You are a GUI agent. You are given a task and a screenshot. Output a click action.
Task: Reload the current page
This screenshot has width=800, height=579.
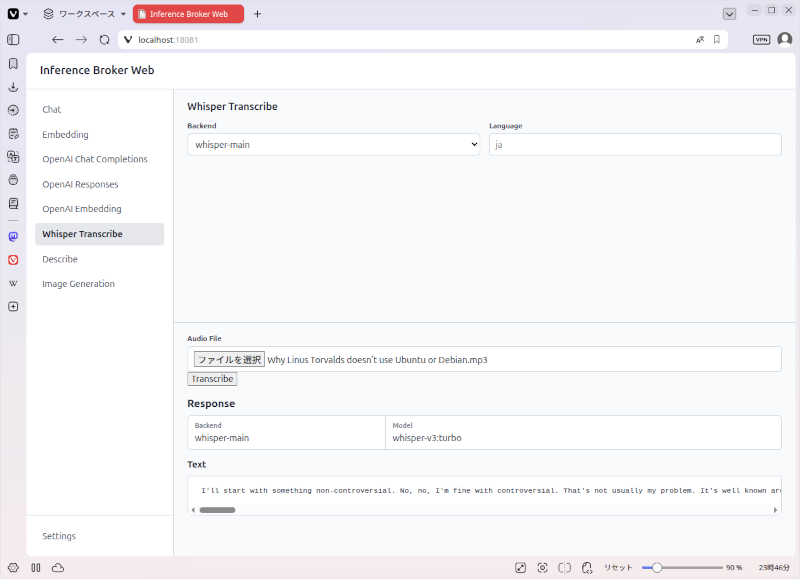[105, 40]
